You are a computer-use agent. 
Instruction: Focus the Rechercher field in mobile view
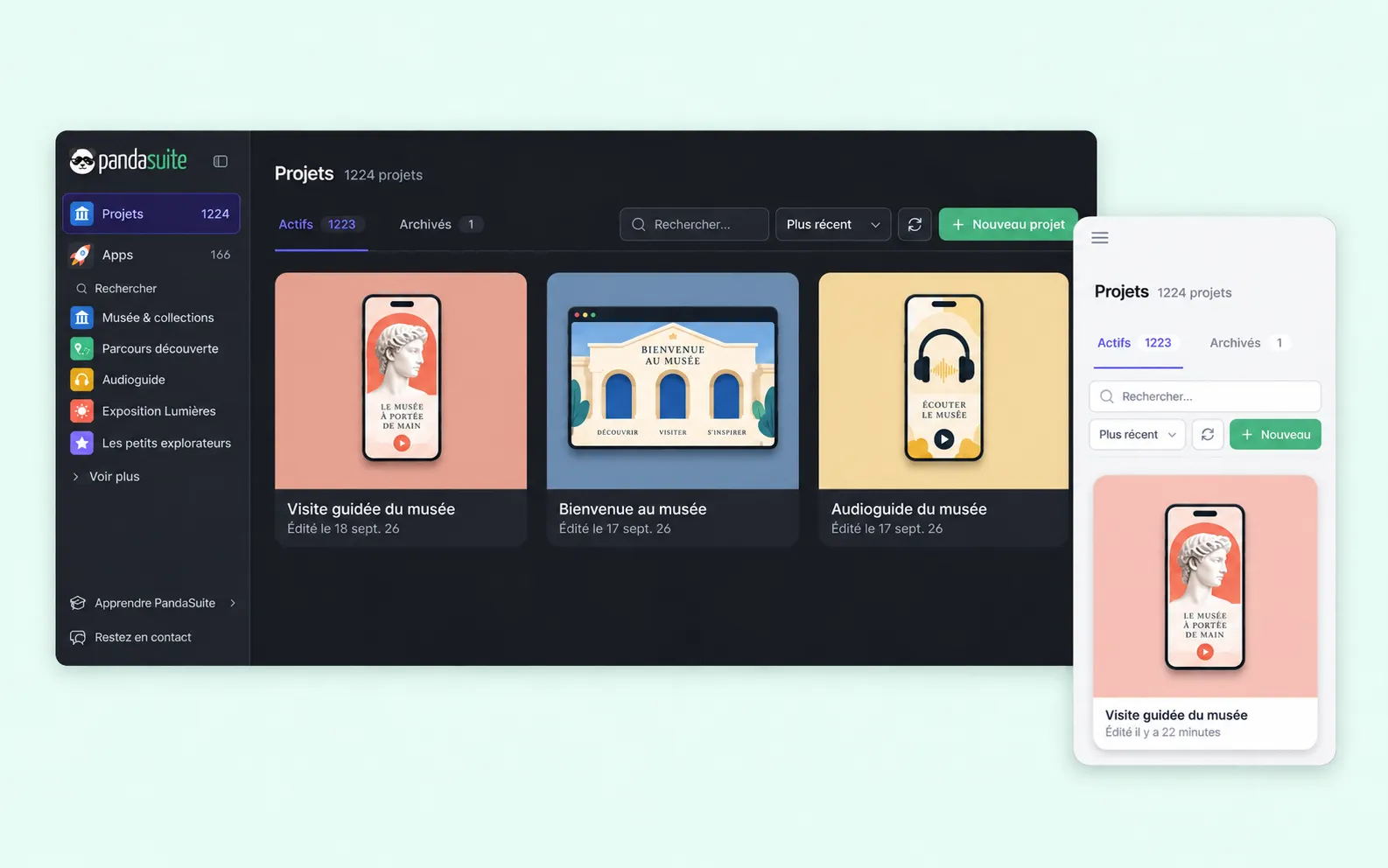(x=1205, y=396)
